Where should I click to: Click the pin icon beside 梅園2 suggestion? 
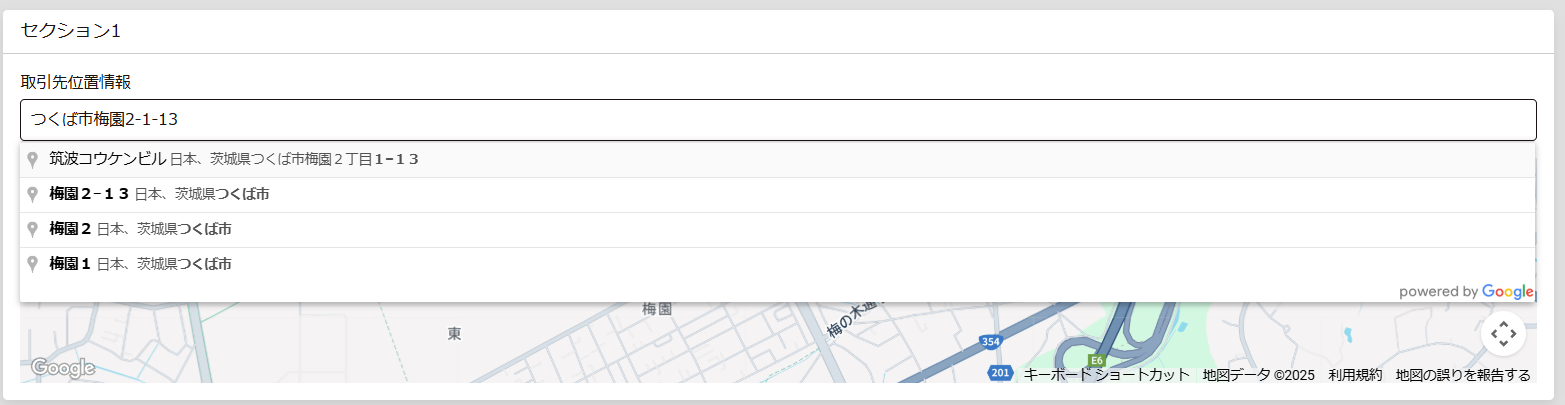coord(32,230)
